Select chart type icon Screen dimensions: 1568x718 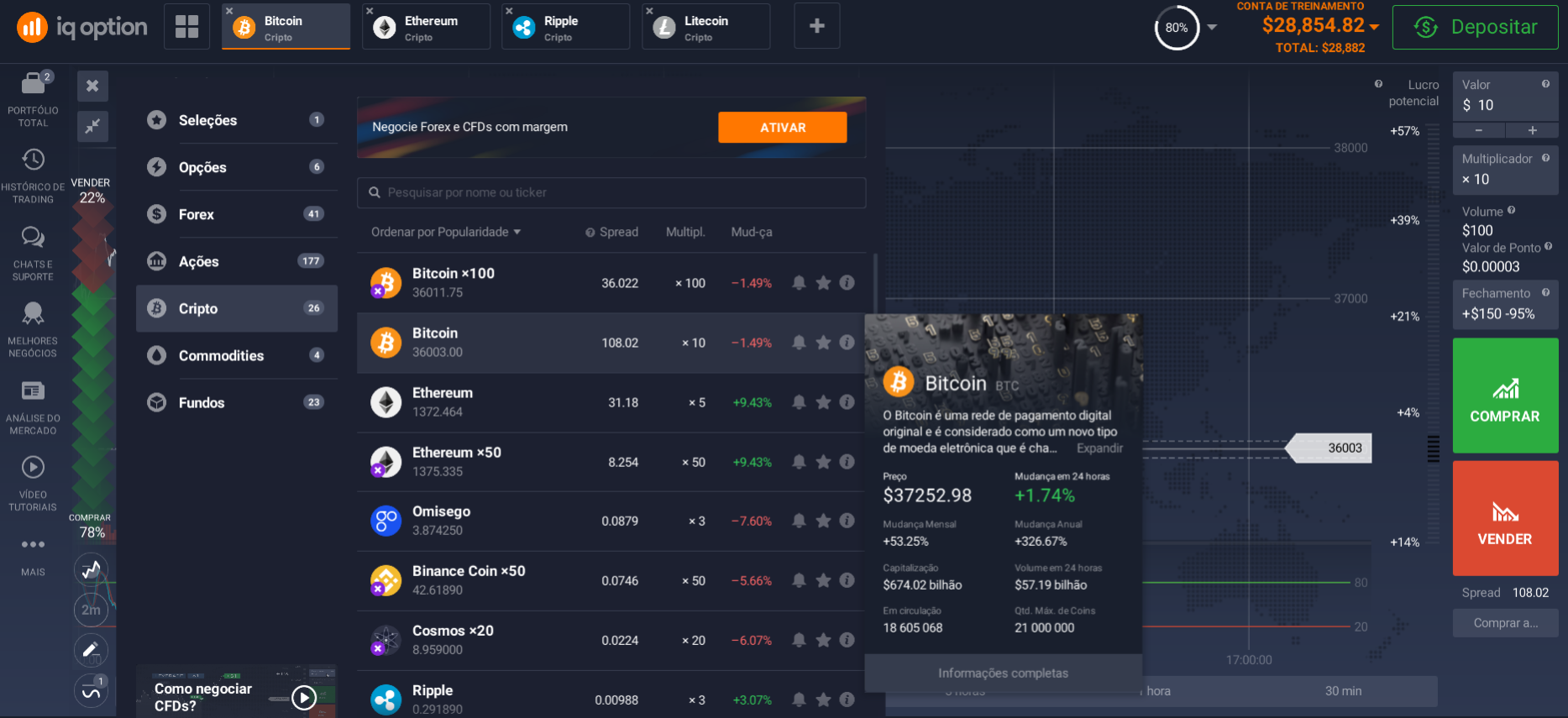click(x=92, y=570)
